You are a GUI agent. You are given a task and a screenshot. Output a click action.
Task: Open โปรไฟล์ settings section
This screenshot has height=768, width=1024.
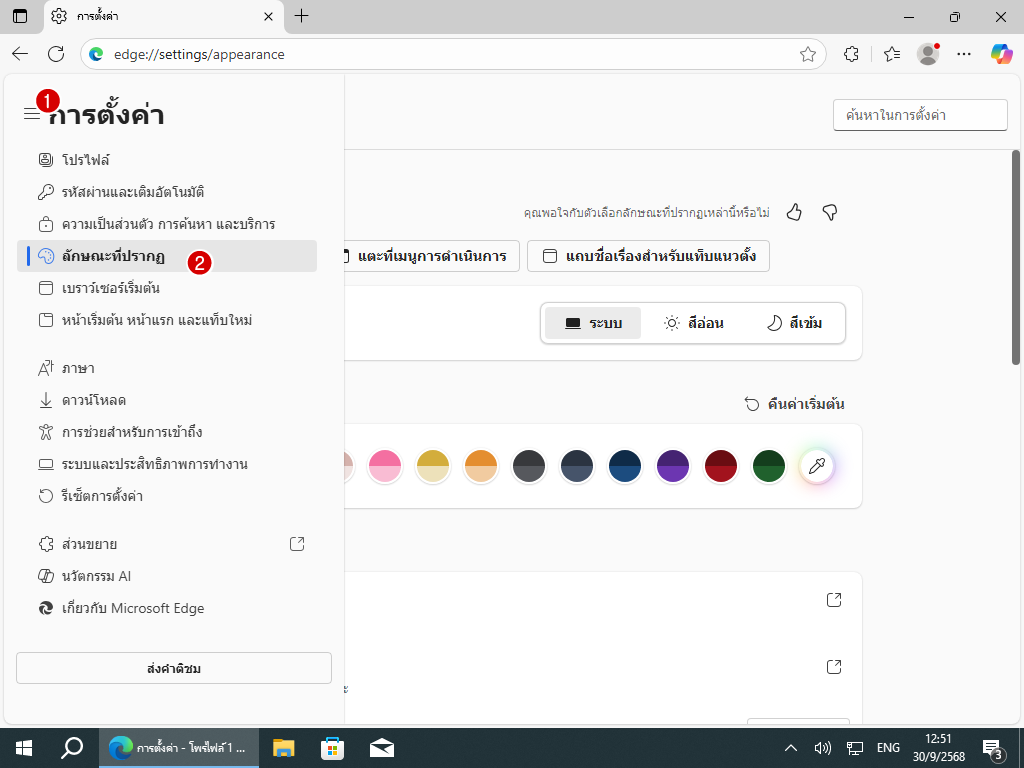tap(85, 160)
